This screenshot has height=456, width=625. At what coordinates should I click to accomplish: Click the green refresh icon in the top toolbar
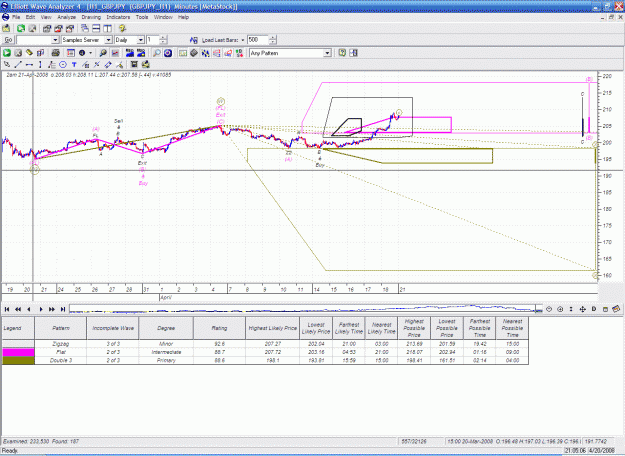21,28
